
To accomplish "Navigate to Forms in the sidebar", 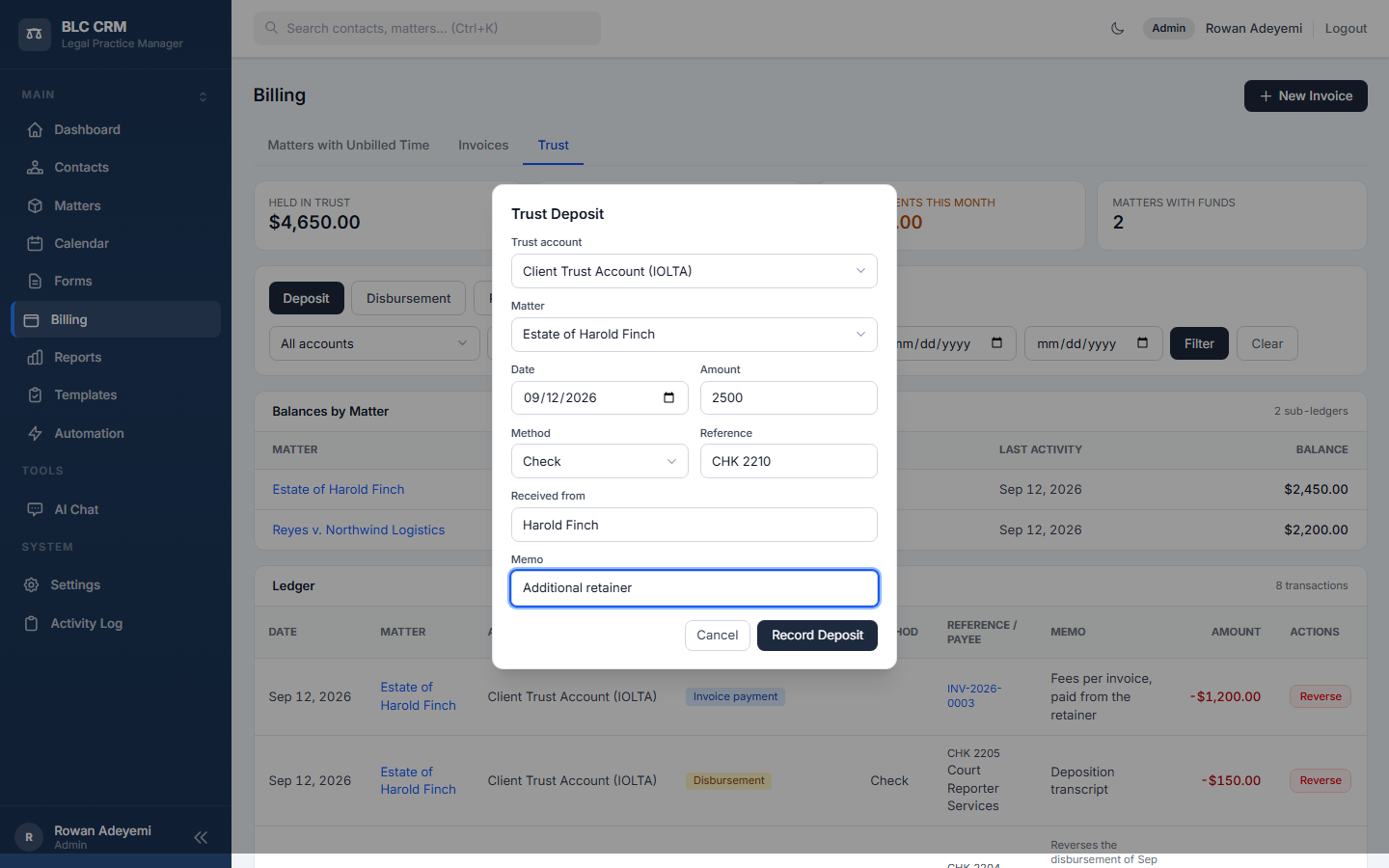I will (x=116, y=281).
